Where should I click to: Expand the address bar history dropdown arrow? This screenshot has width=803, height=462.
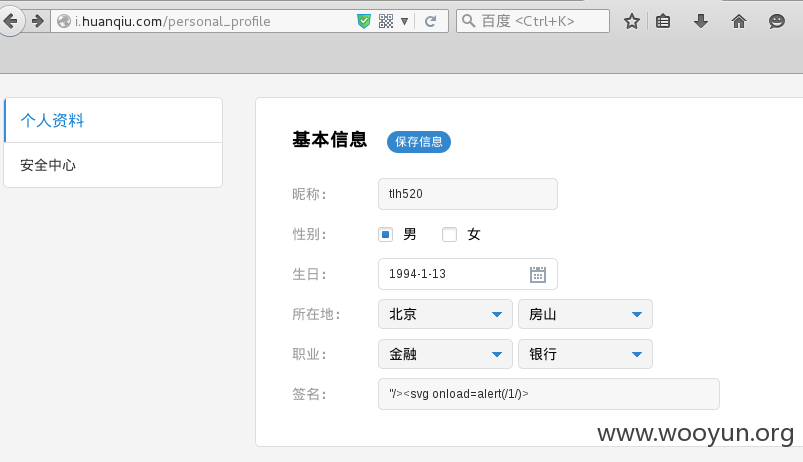404,22
